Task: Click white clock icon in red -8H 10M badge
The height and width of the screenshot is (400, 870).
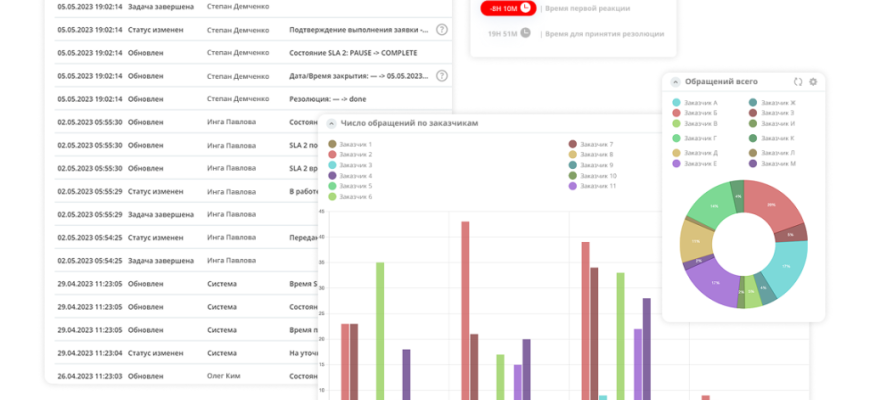Action: coord(527,8)
